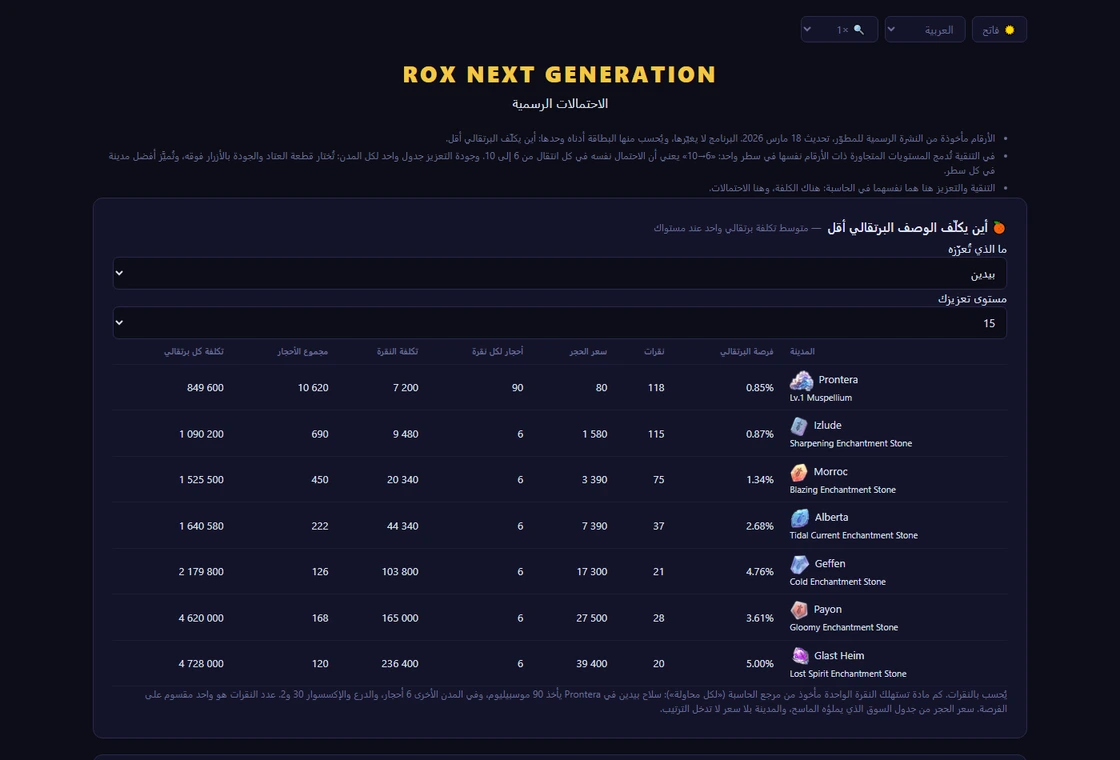
Task: Click the Blazing Enchantment Stone label
Action: [x=842, y=490]
